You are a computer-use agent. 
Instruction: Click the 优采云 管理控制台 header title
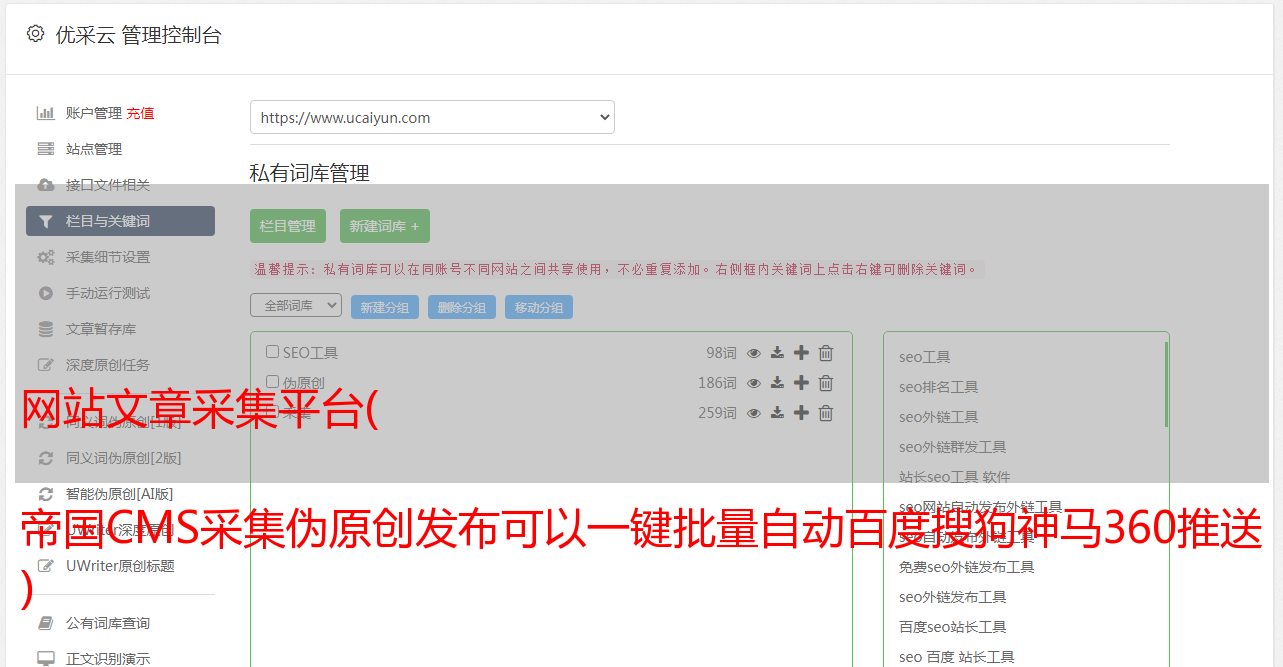click(138, 35)
